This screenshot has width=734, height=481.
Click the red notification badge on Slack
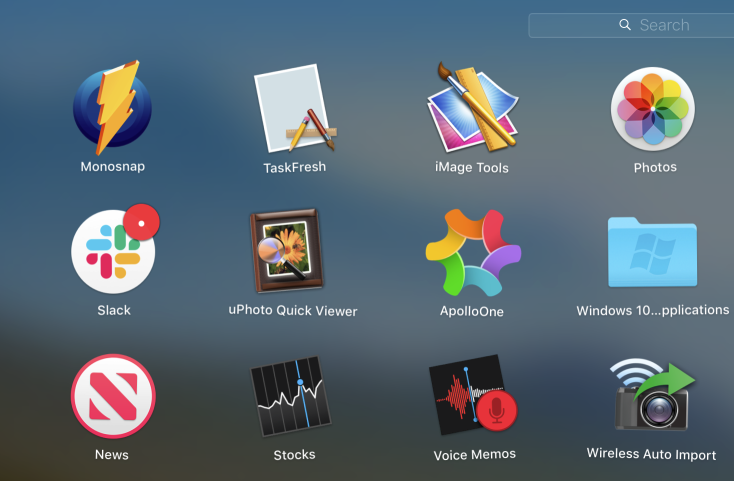tap(142, 221)
